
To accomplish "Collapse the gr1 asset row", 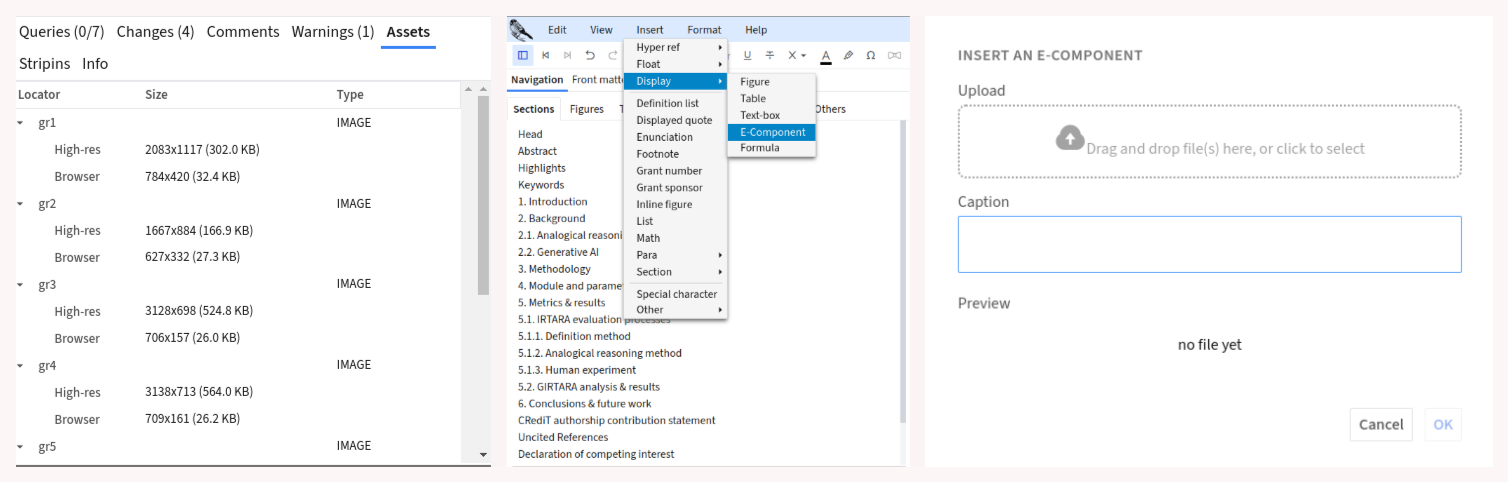I will (21, 123).
